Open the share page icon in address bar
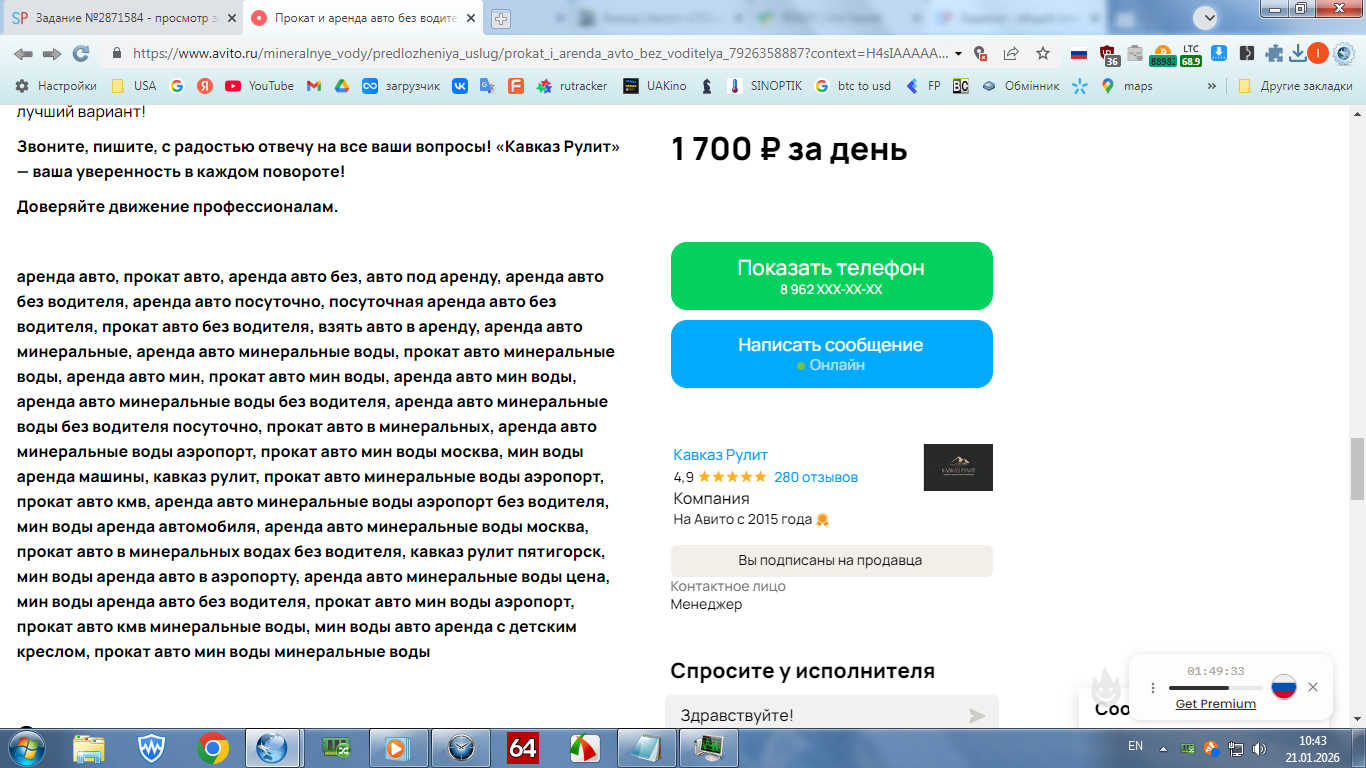The image size is (1366, 768). point(1012,54)
